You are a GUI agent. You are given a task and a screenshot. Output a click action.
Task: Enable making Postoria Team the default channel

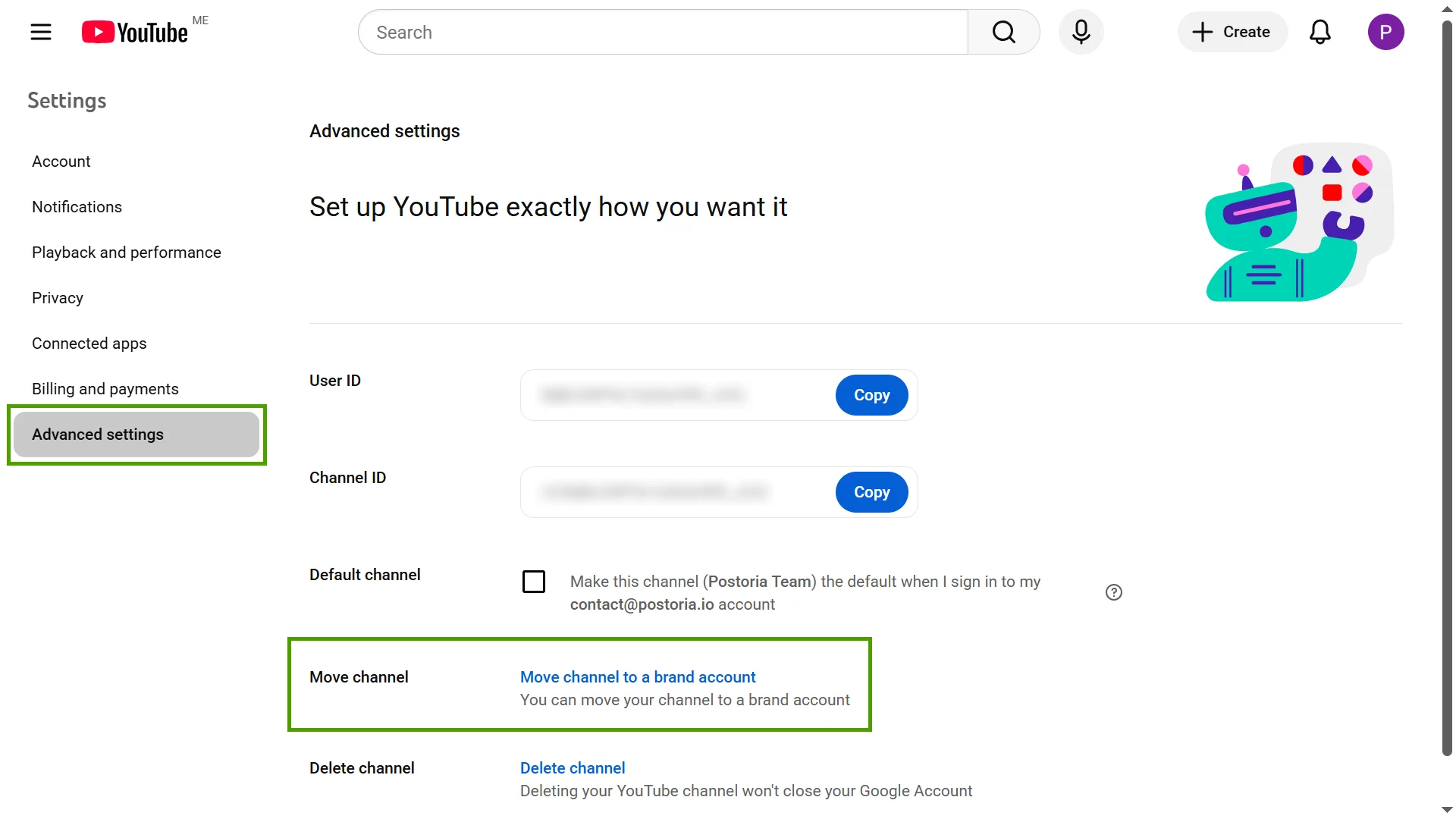tap(534, 581)
